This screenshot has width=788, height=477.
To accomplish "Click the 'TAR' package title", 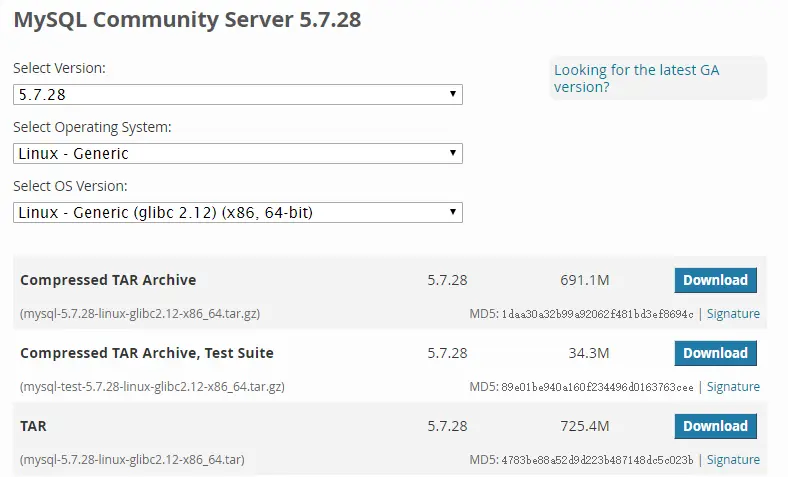I will tap(33, 426).
